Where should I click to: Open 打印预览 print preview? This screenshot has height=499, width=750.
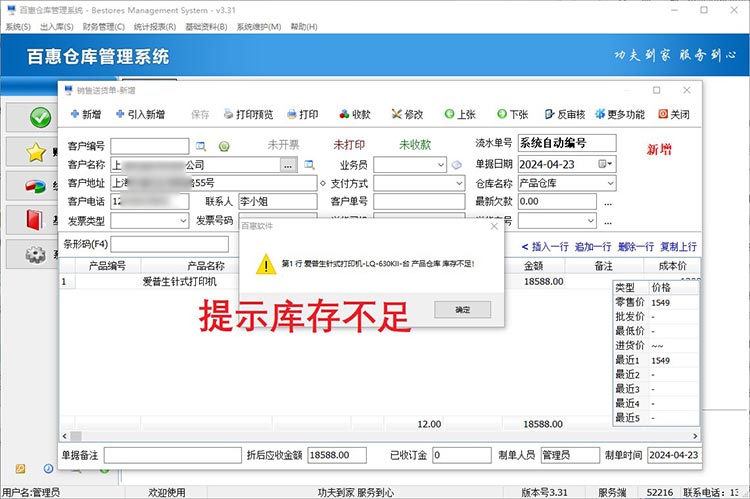[249, 114]
